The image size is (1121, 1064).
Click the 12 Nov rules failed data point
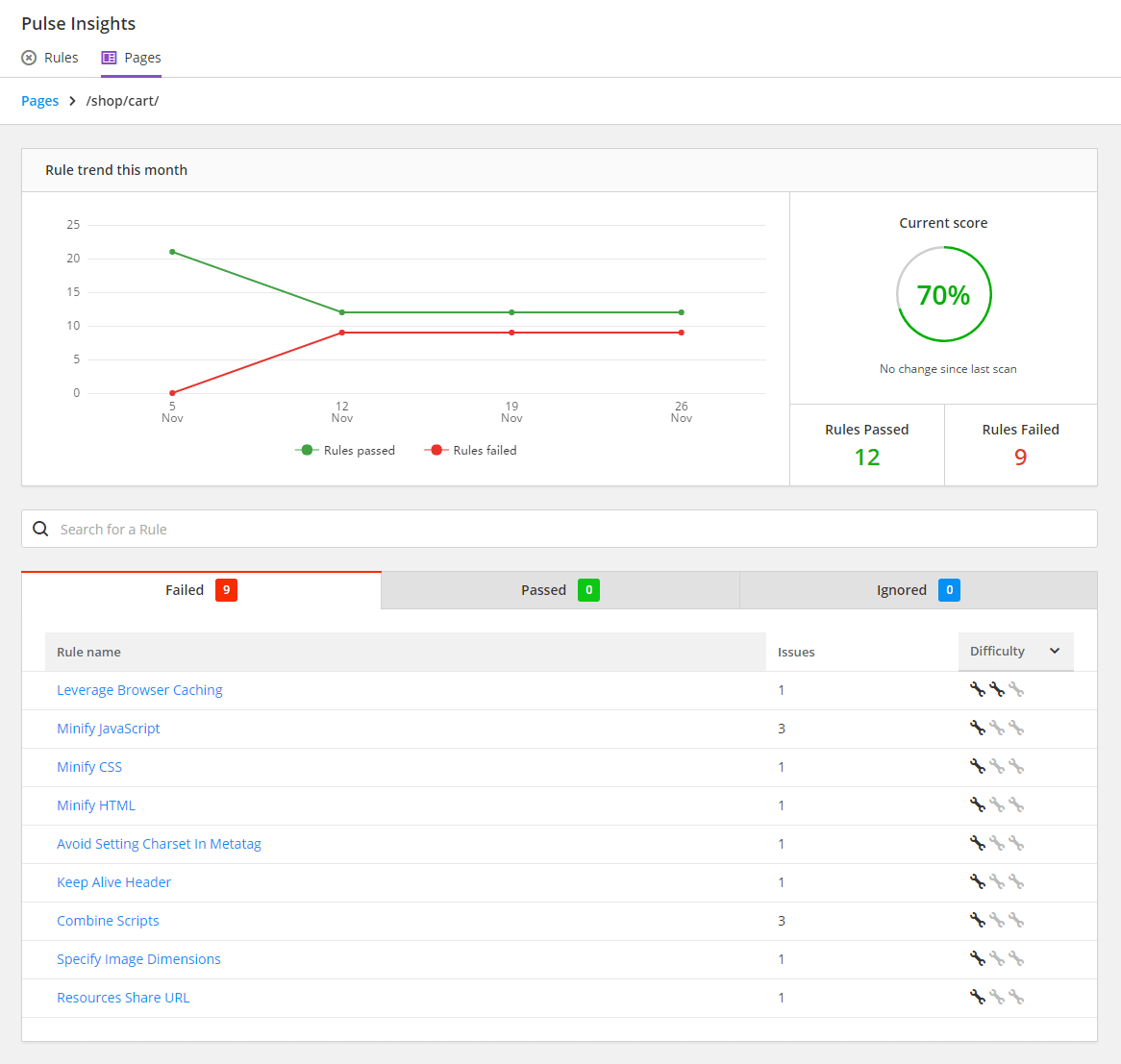(x=341, y=333)
